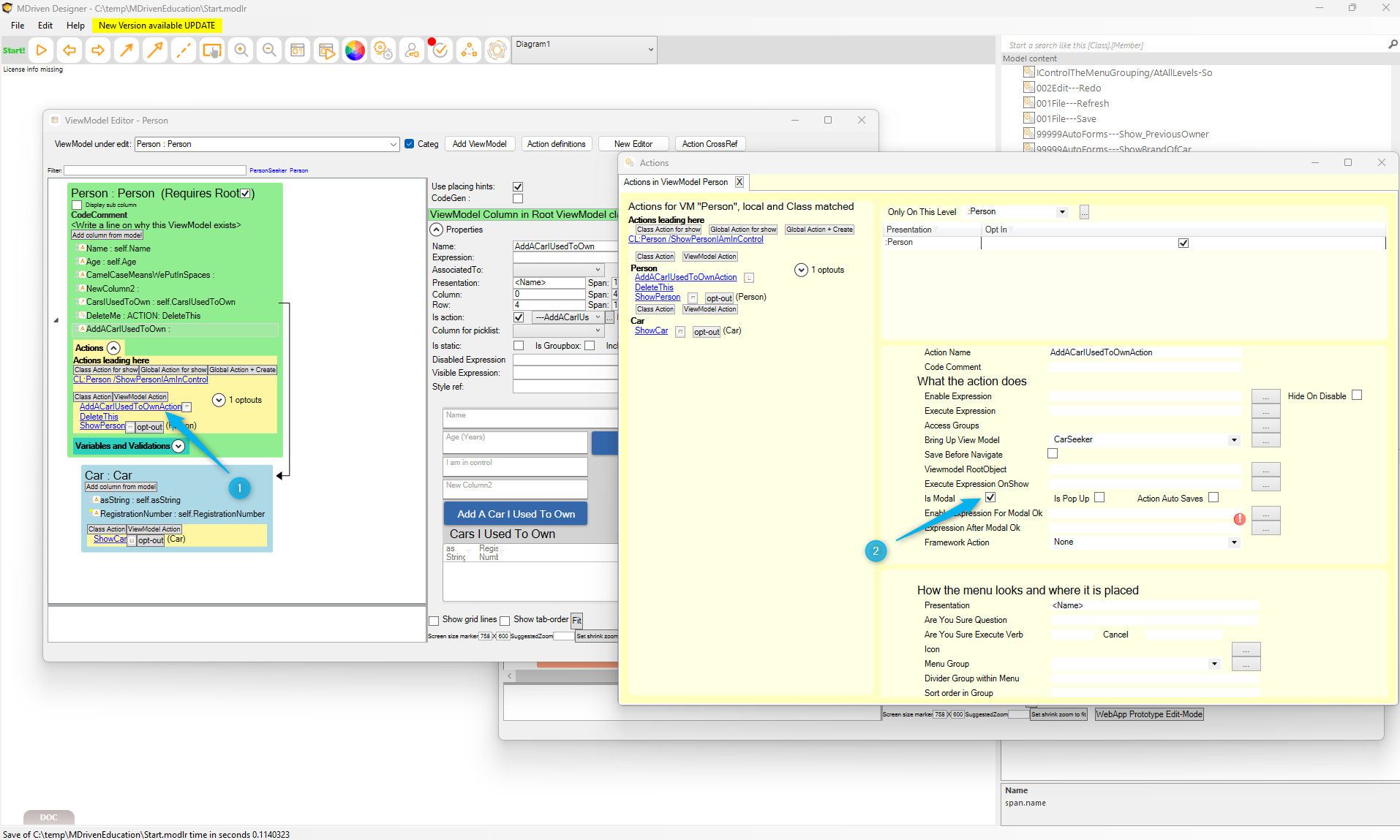Open the Edit menu
The image size is (1400, 840).
[x=45, y=25]
